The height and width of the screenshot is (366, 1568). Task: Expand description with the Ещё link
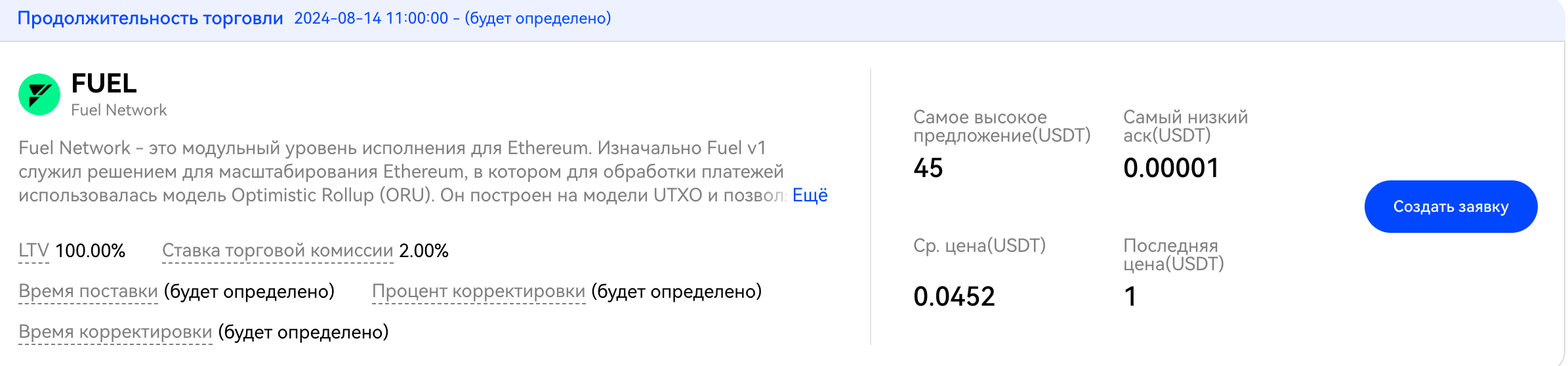[x=810, y=195]
